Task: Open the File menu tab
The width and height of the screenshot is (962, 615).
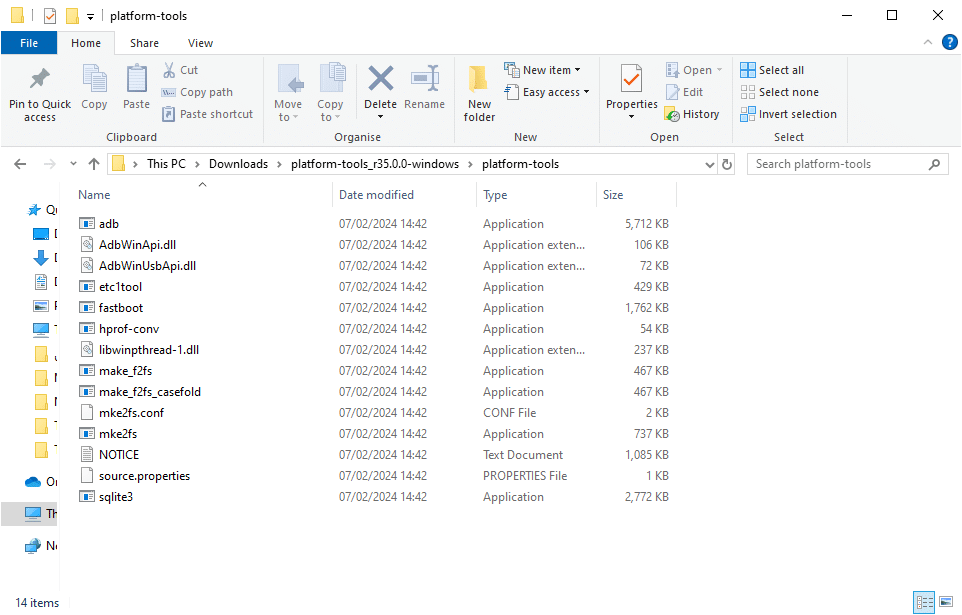Action: pos(29,43)
